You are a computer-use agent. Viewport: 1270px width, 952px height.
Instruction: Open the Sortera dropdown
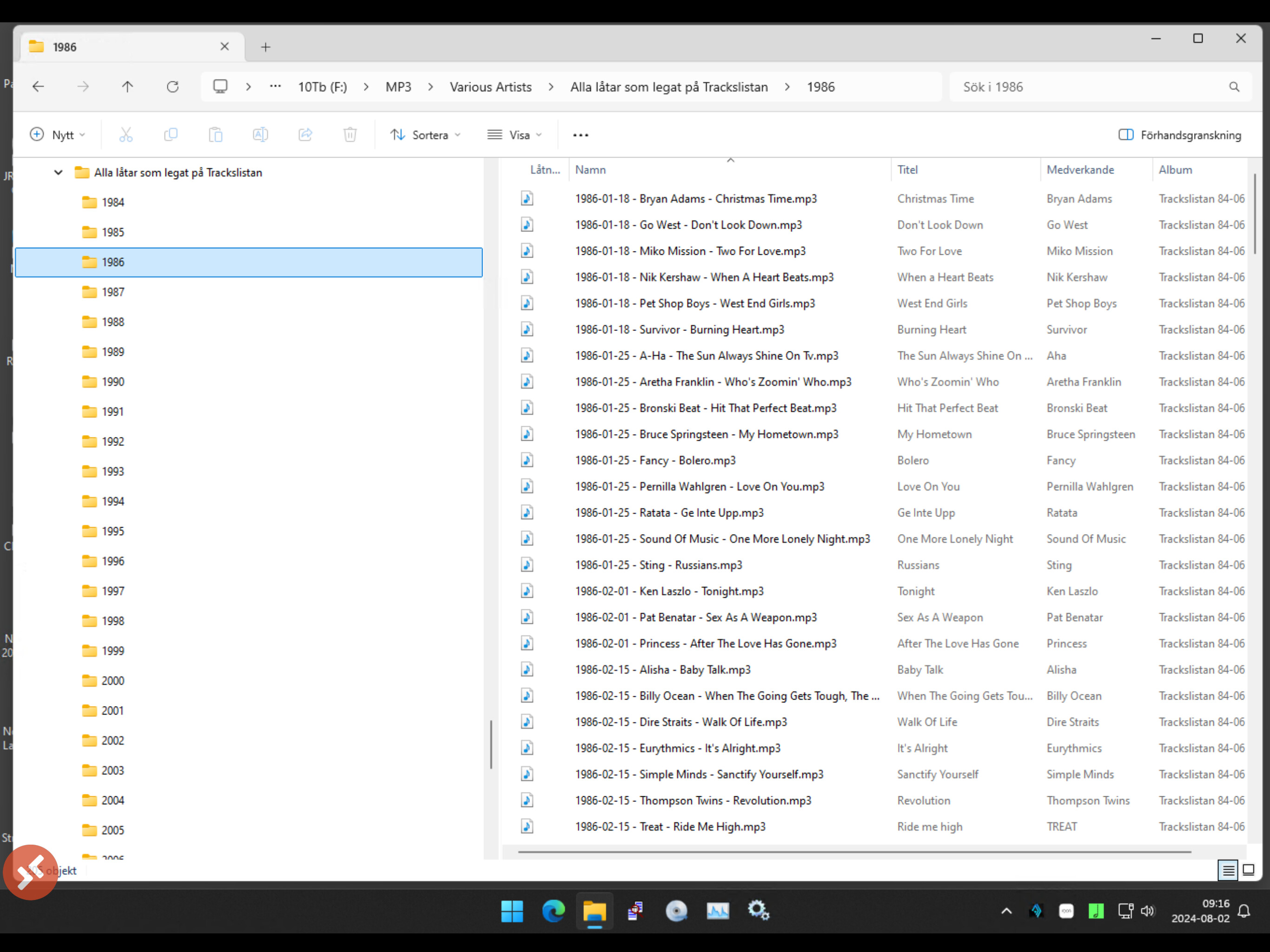click(x=425, y=135)
